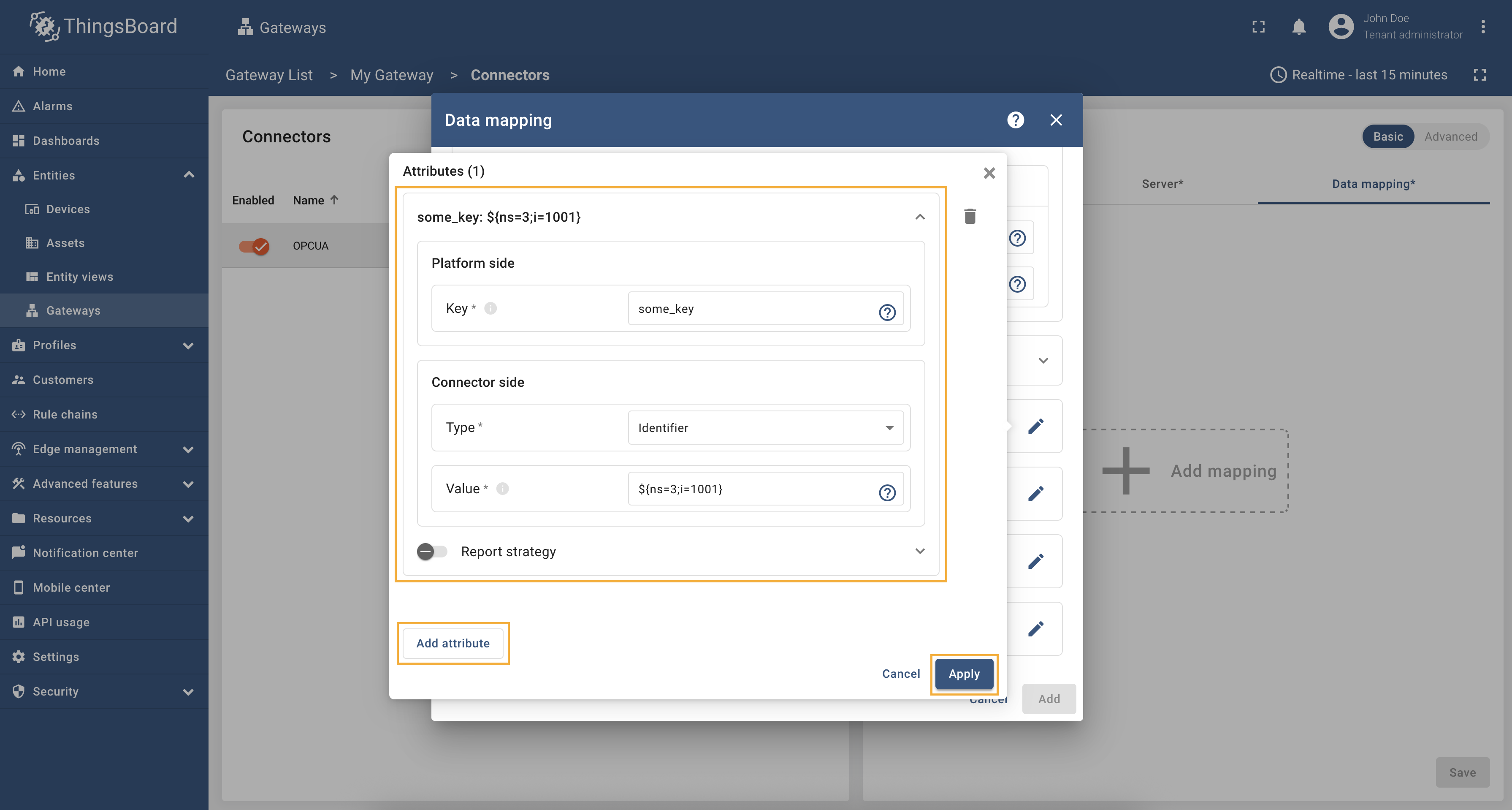This screenshot has height=810, width=1512.
Task: Enable the Report strategy toggle
Action: (x=432, y=551)
